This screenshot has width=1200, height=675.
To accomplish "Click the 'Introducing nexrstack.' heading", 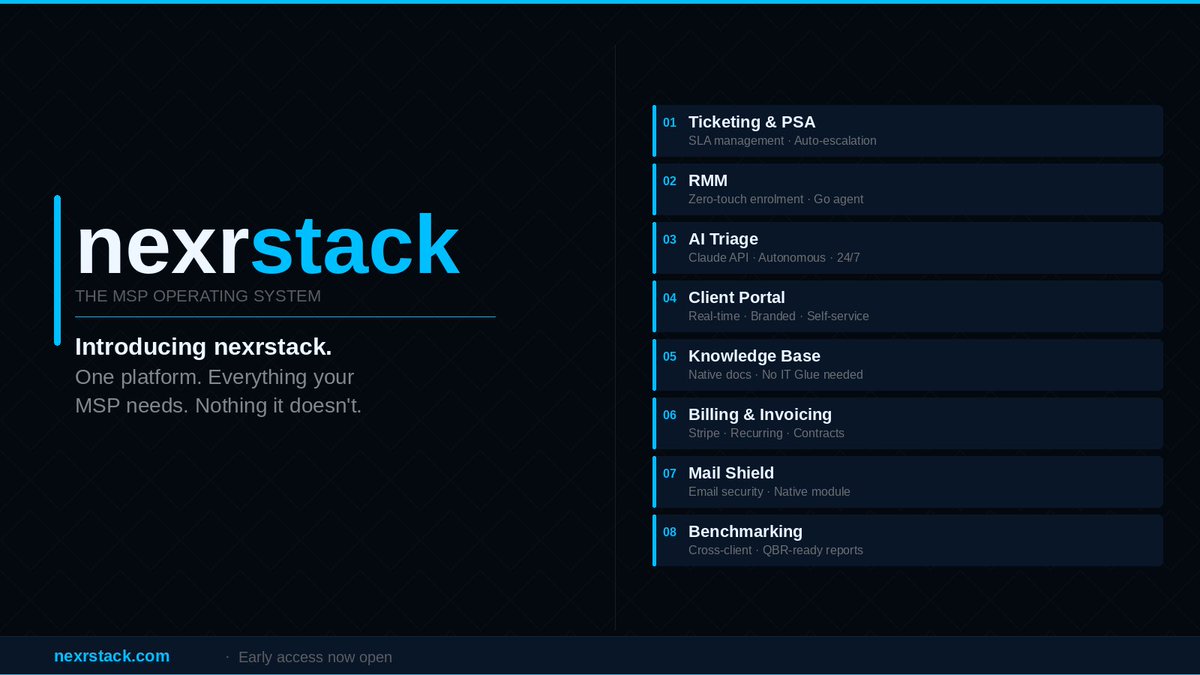I will [x=203, y=347].
